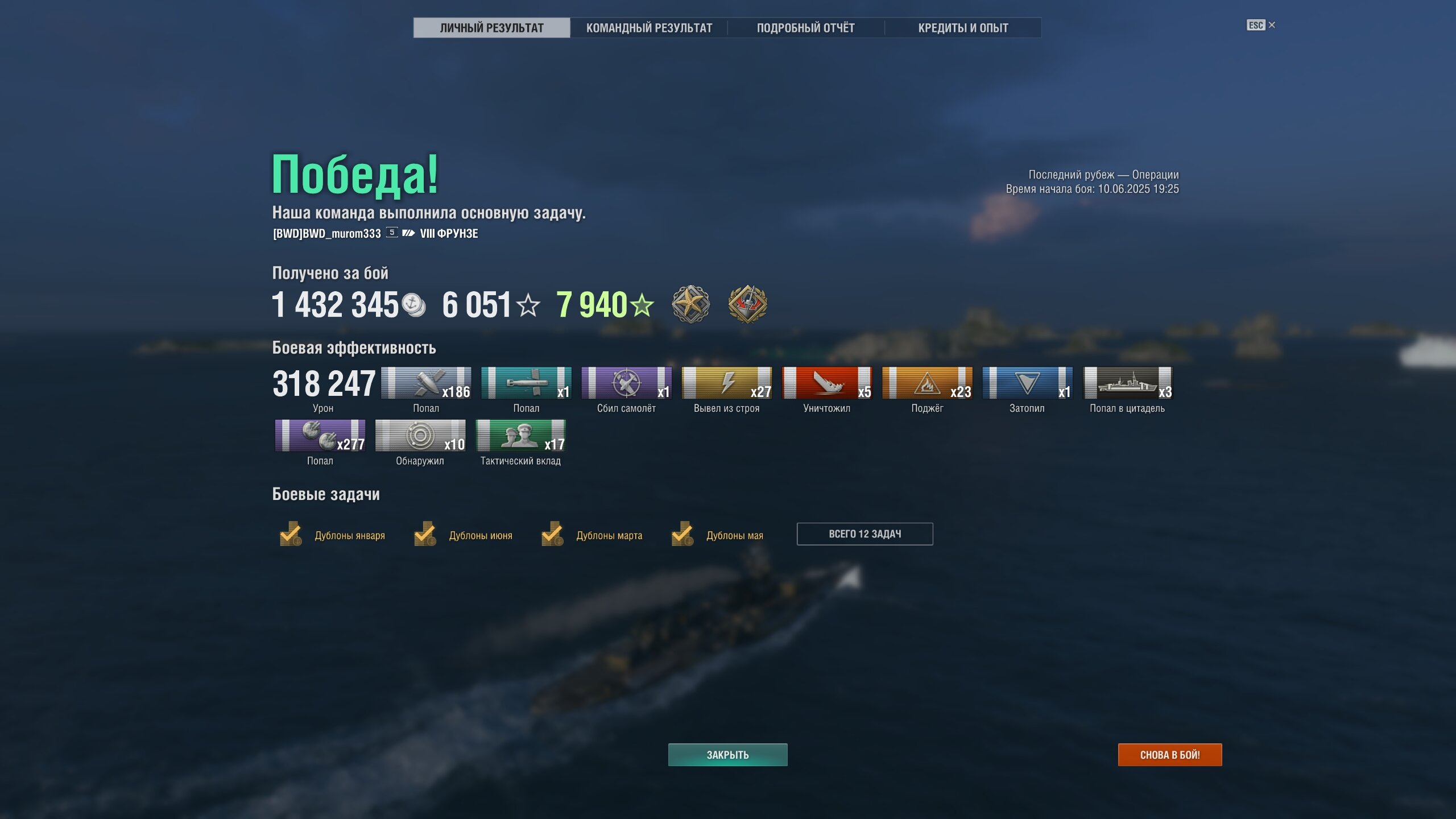
Task: Select the spotted ribbon x10
Action: coord(420,436)
